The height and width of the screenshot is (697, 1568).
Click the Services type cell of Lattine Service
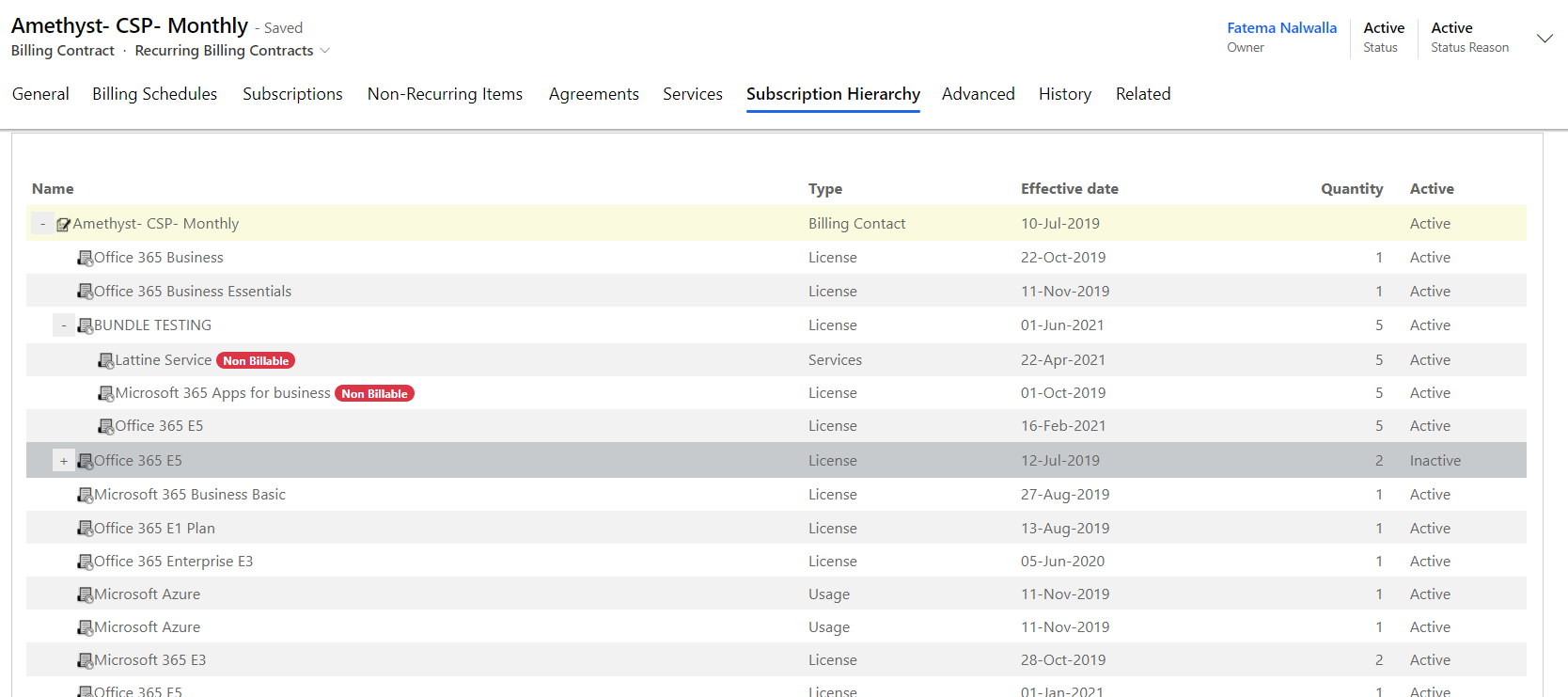point(835,360)
